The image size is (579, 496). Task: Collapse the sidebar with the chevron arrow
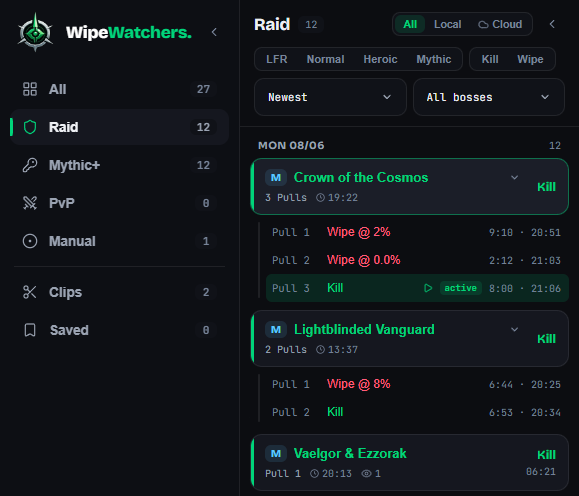pos(214,32)
